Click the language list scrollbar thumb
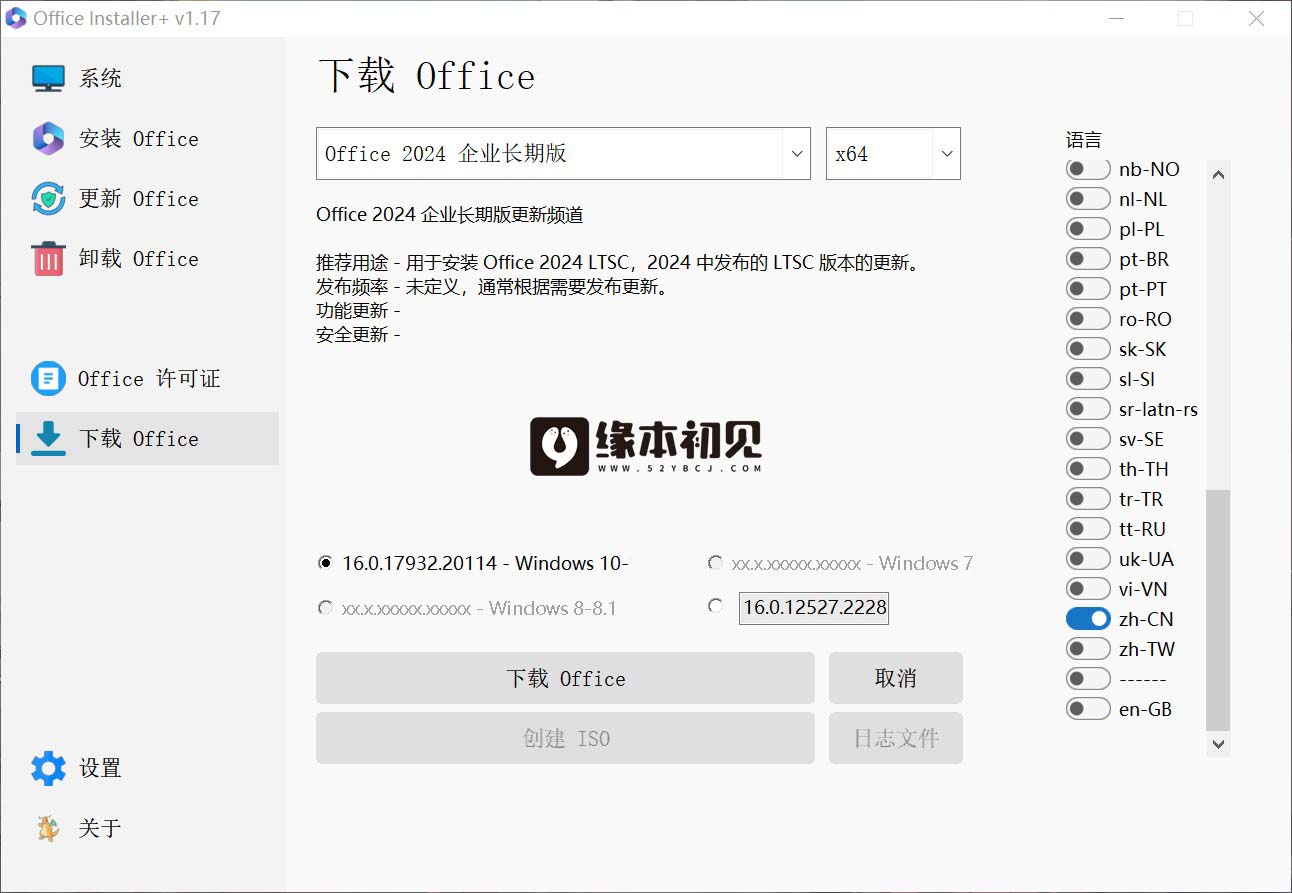The height and width of the screenshot is (893, 1292). pos(1218,610)
